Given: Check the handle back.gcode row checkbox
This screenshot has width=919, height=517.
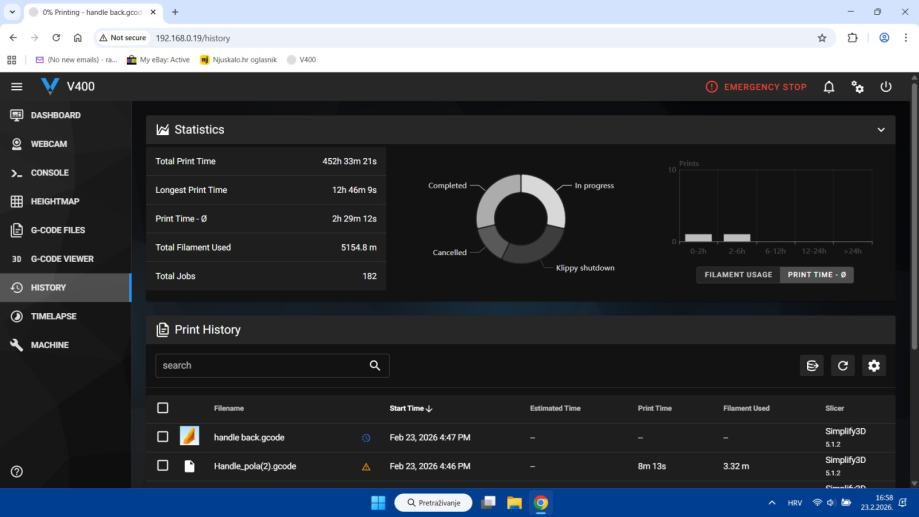Looking at the screenshot, I should coord(163,437).
